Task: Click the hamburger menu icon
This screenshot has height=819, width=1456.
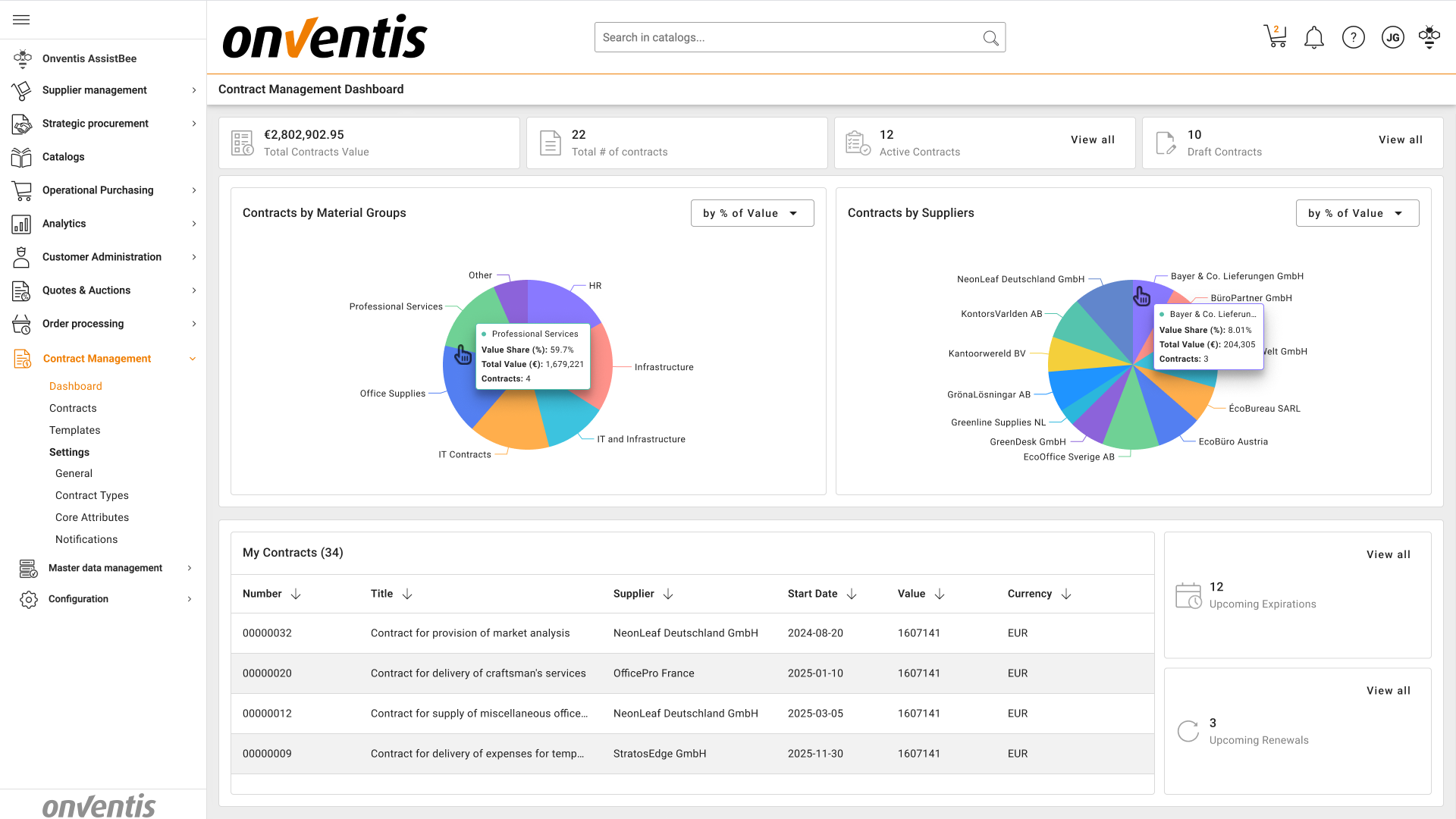Action: 21,20
